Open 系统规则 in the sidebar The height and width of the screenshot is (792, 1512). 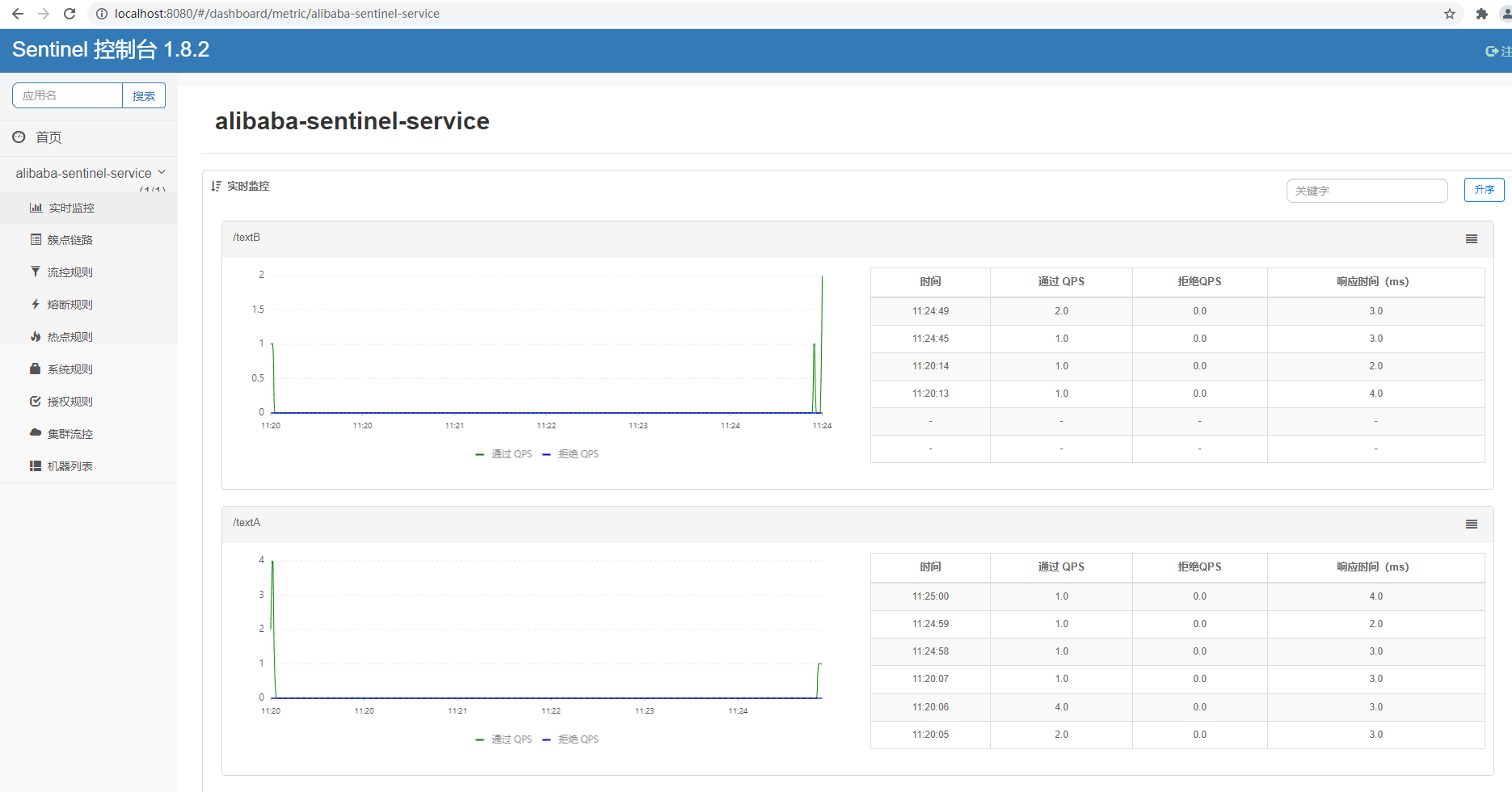point(70,369)
